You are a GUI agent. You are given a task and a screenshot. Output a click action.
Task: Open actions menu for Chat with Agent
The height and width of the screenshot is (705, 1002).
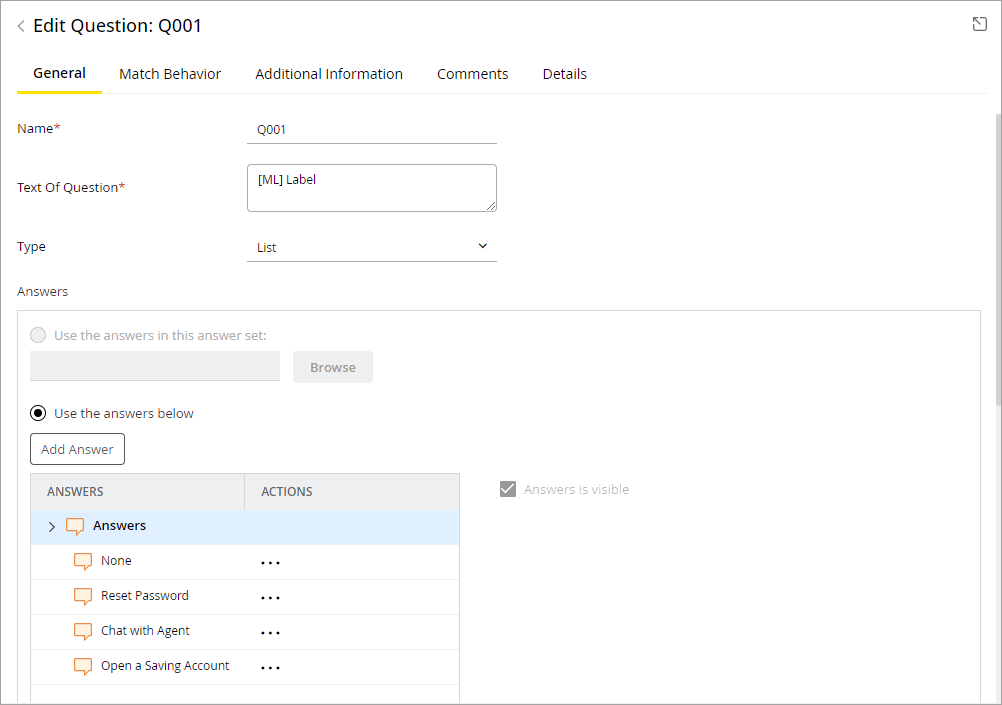coord(270,632)
